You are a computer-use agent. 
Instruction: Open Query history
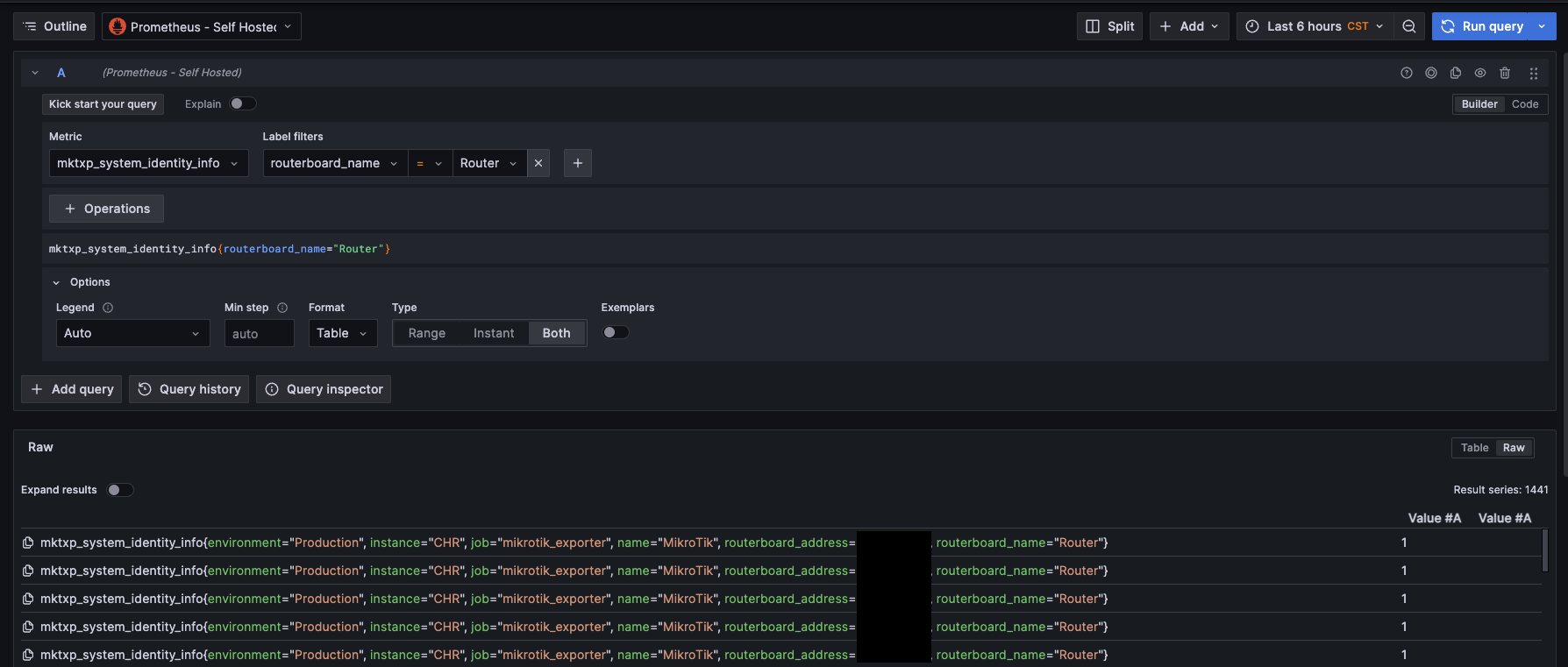tap(189, 389)
